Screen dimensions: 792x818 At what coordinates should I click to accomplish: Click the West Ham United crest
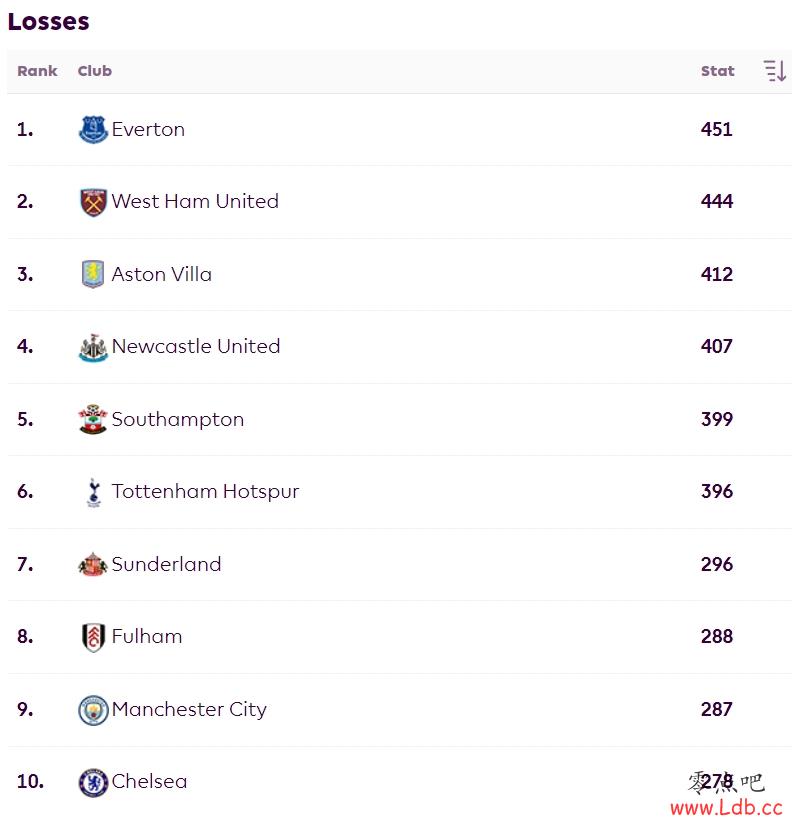coord(93,202)
